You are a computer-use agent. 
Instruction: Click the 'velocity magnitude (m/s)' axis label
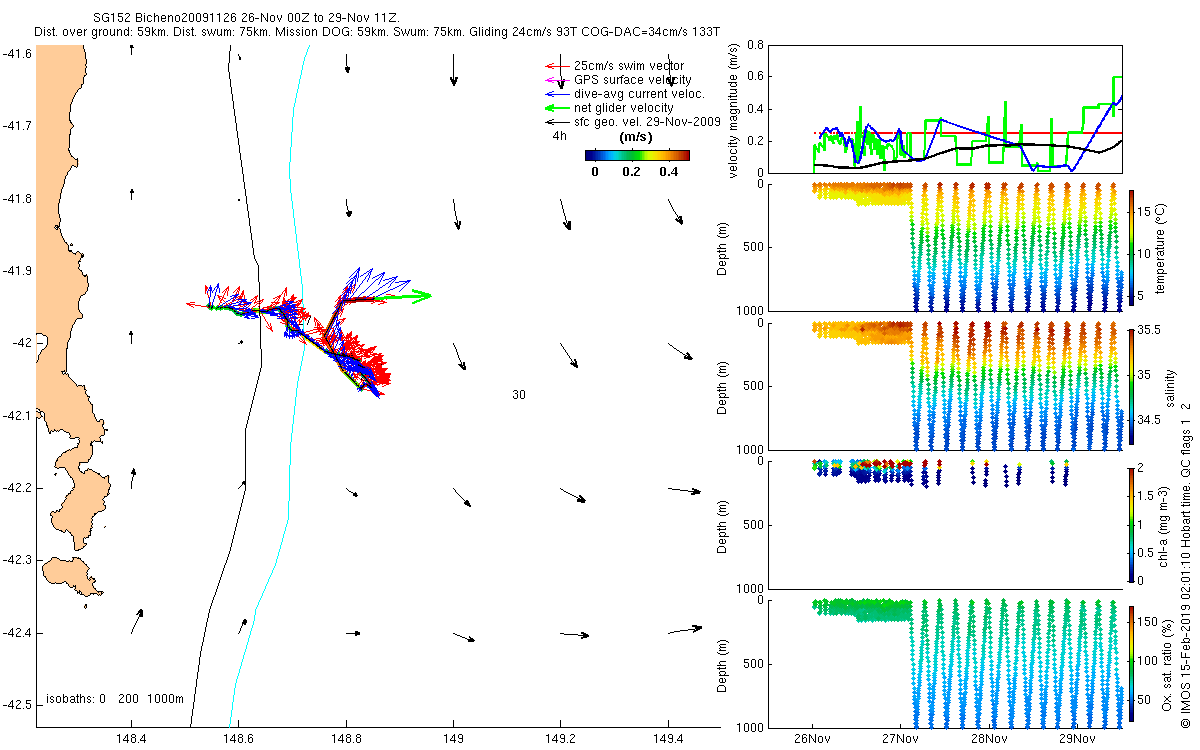click(734, 111)
